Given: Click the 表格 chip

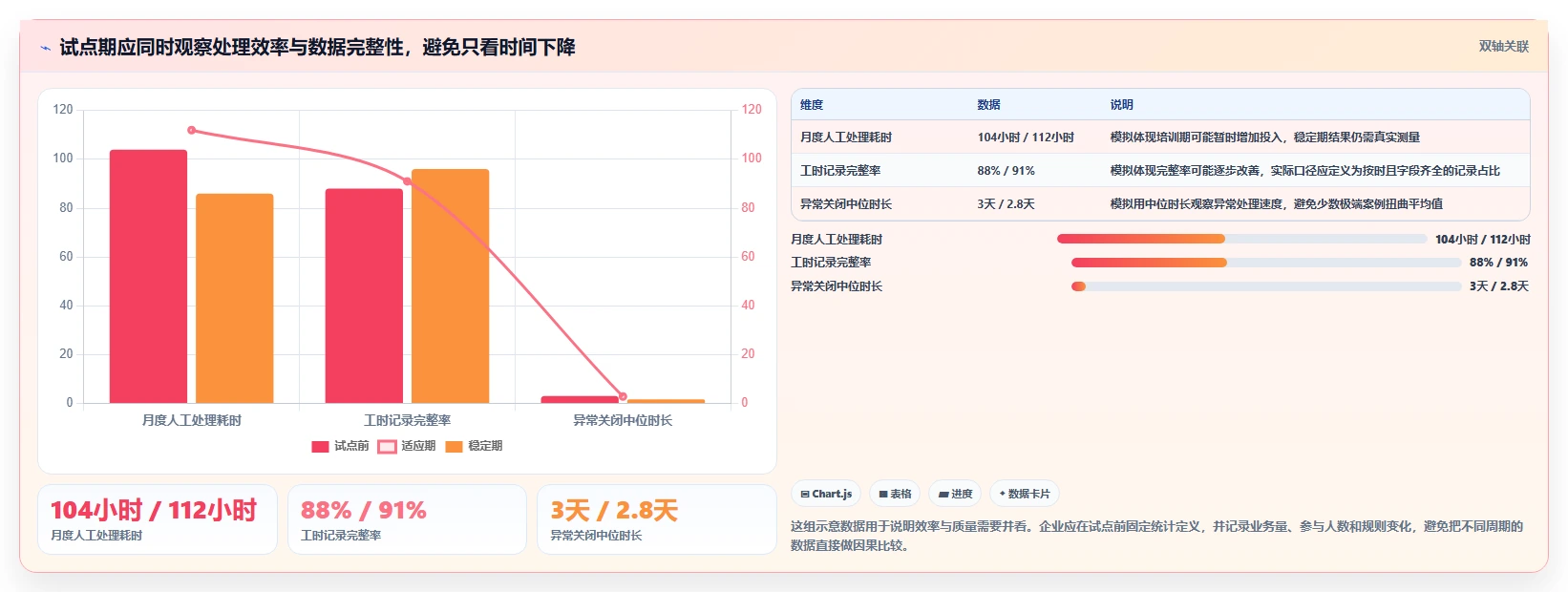Looking at the screenshot, I should pyautogui.click(x=896, y=494).
